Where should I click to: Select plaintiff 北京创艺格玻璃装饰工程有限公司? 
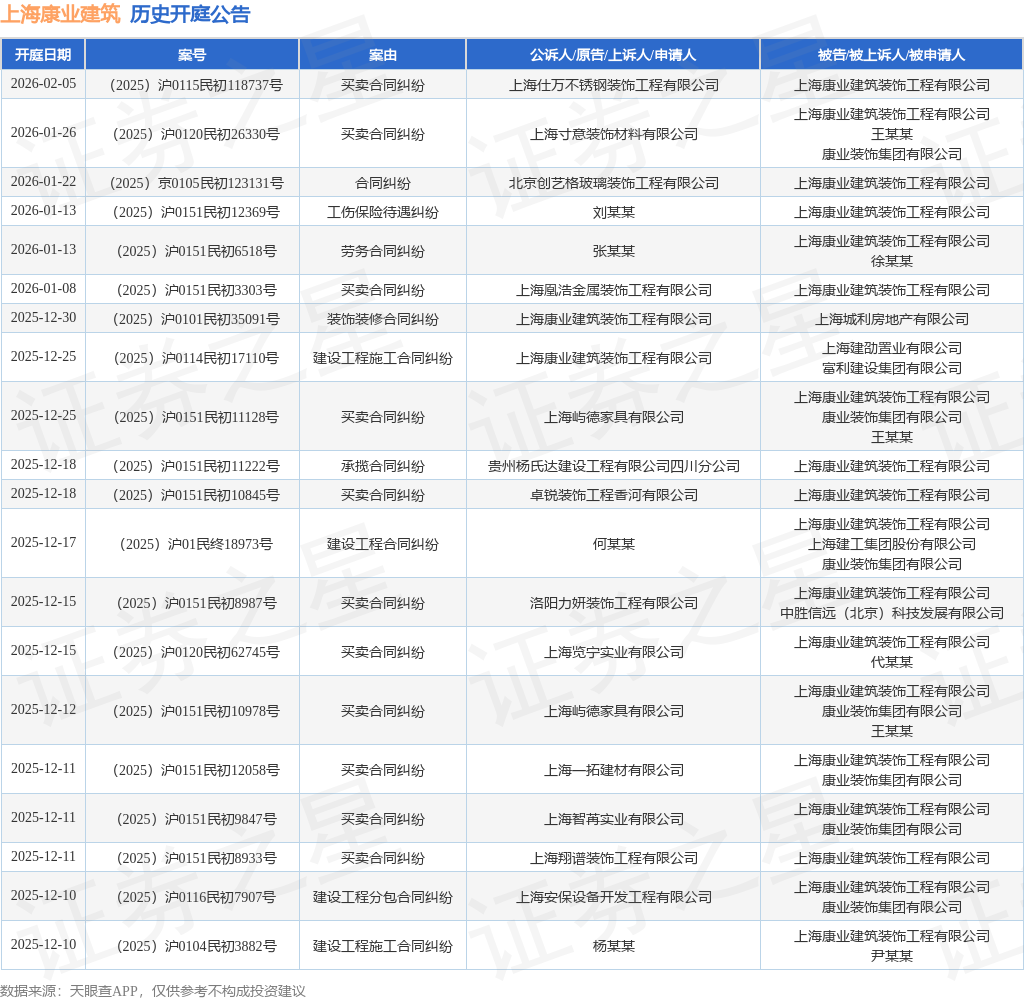click(x=614, y=184)
